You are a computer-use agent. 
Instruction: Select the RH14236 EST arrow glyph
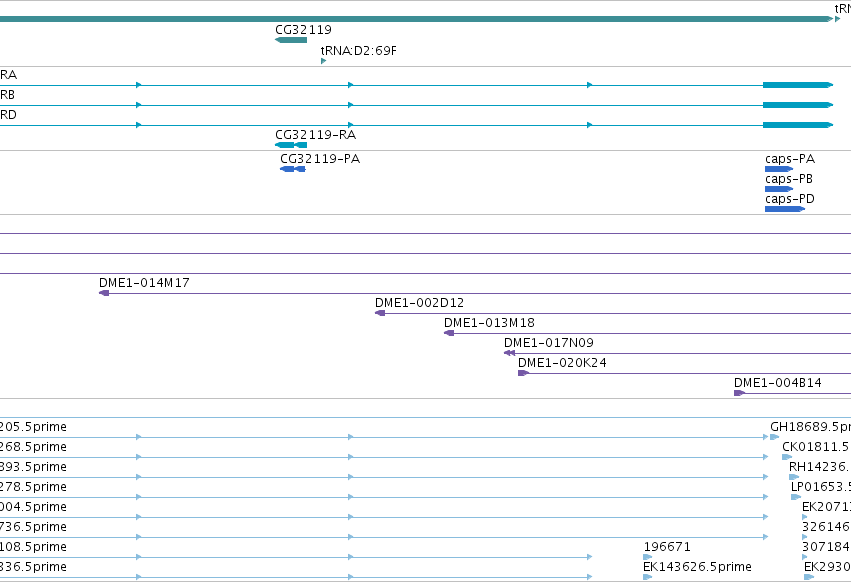pyautogui.click(x=793, y=477)
